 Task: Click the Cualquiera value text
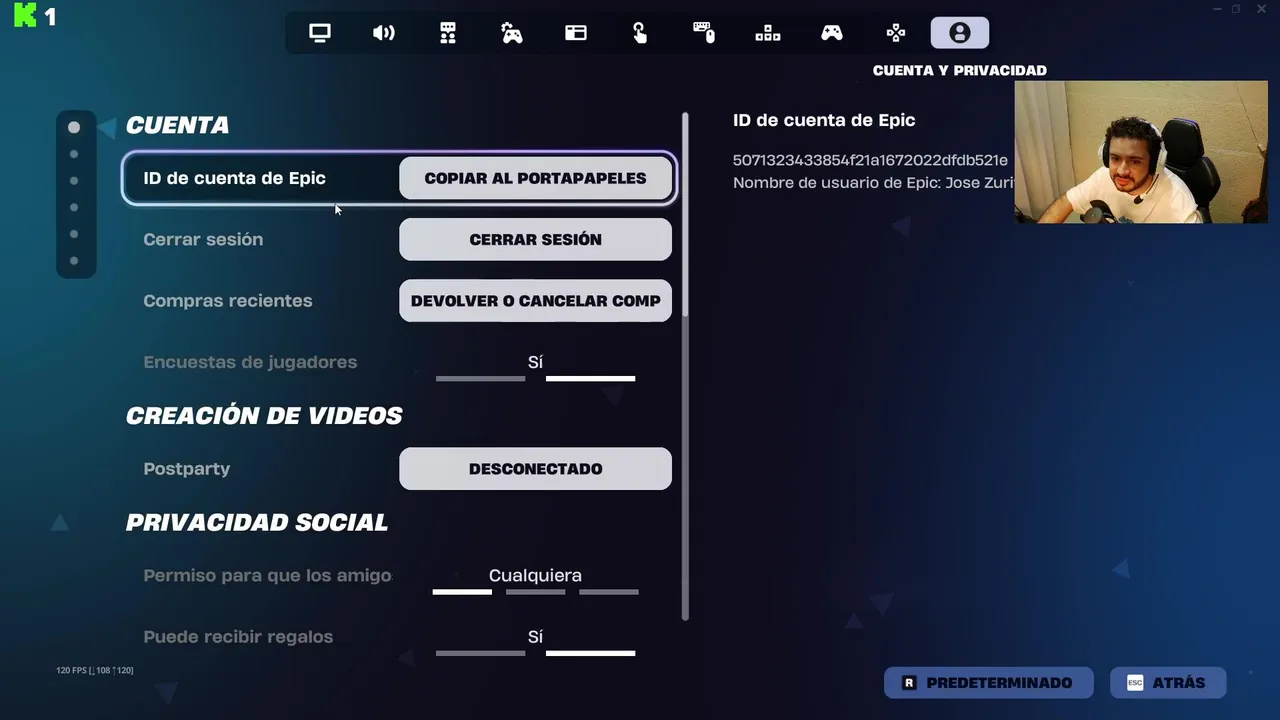pos(535,576)
